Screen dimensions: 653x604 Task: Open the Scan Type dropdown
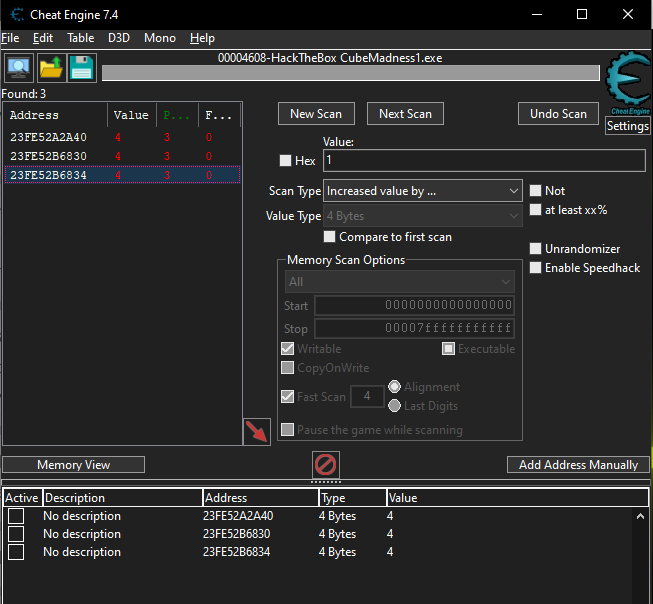[423, 191]
